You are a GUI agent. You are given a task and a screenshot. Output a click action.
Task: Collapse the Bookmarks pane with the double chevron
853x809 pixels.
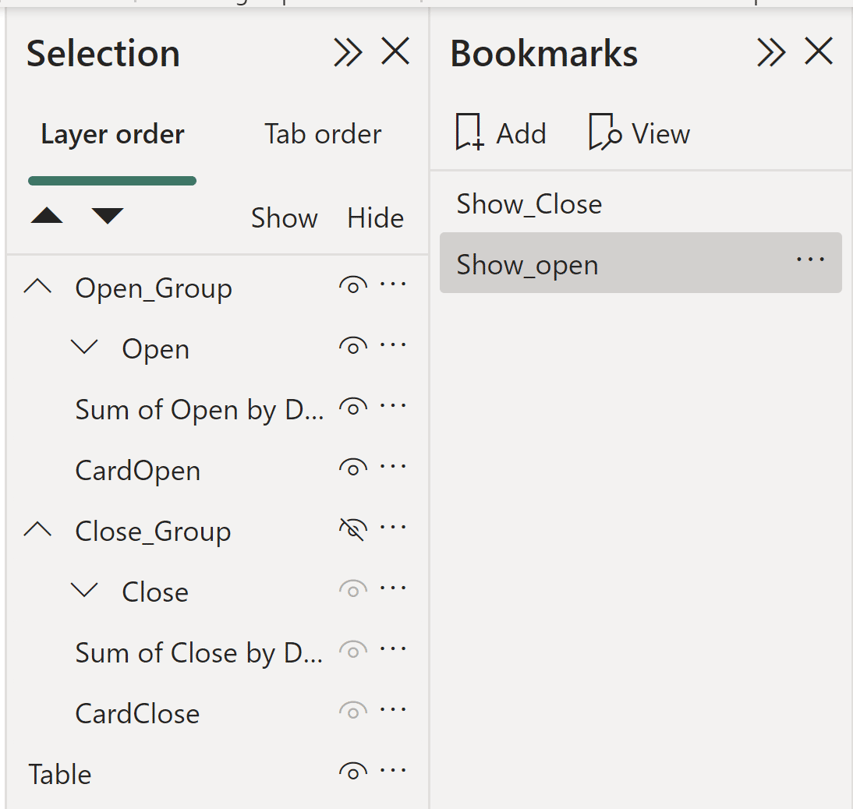tap(770, 52)
